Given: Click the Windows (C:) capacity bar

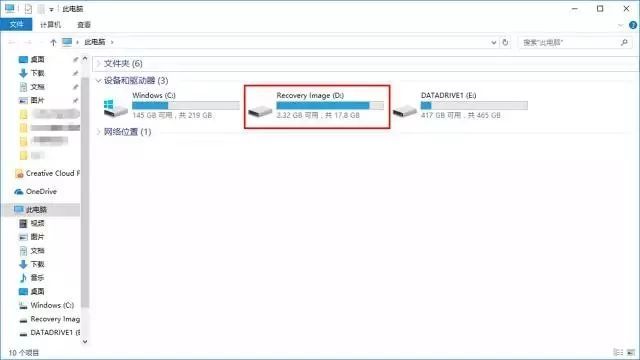Looking at the screenshot, I should pos(186,105).
